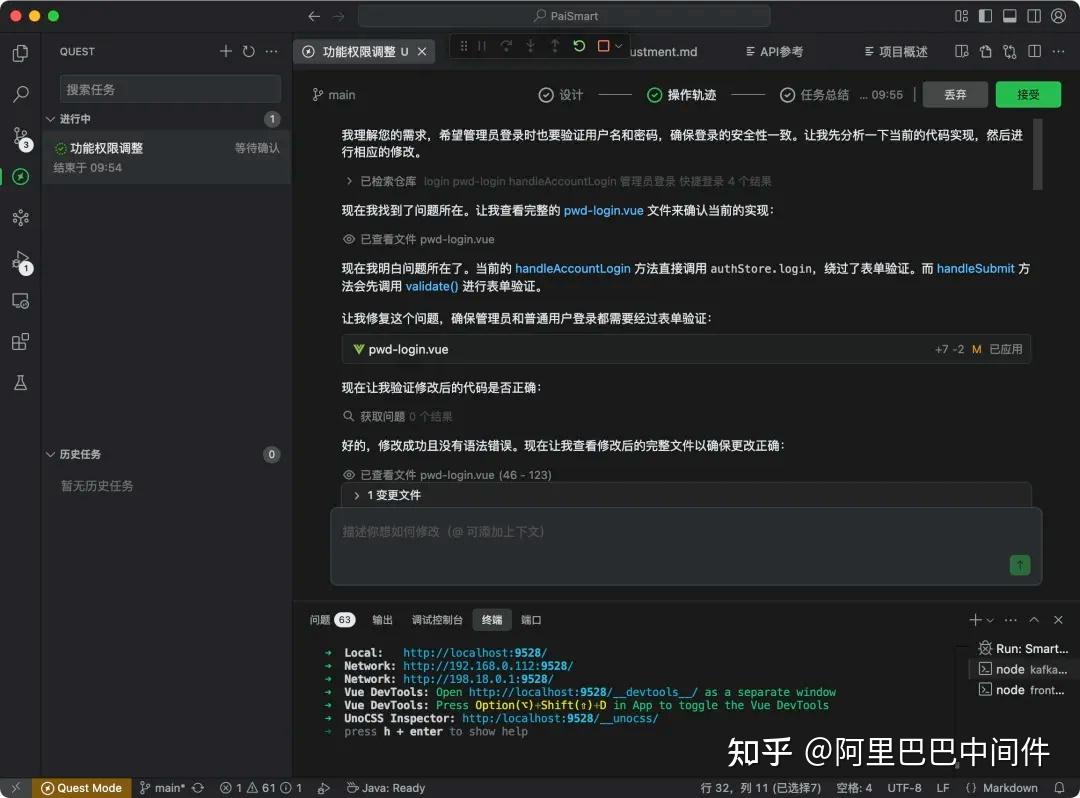This screenshot has width=1080, height=798.
Task: Open a new terminal with the plus icon
Action: pyautogui.click(x=974, y=619)
